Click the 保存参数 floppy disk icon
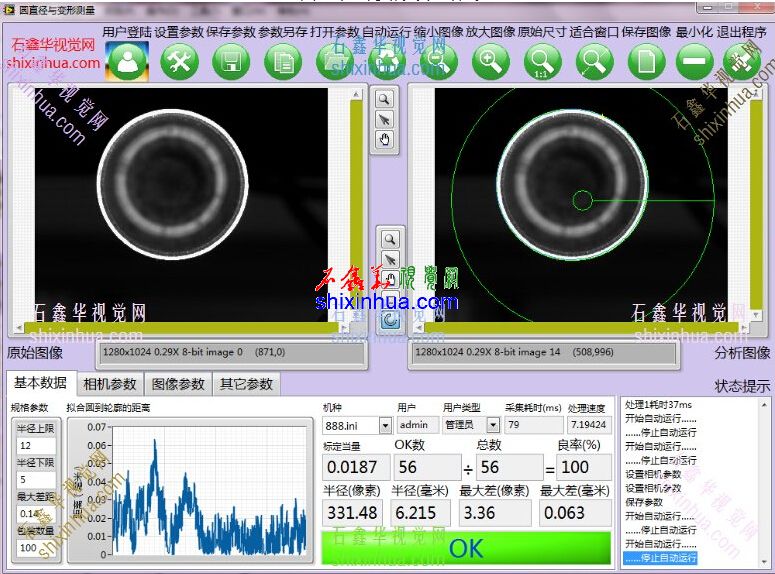775x574 pixels. 231,62
